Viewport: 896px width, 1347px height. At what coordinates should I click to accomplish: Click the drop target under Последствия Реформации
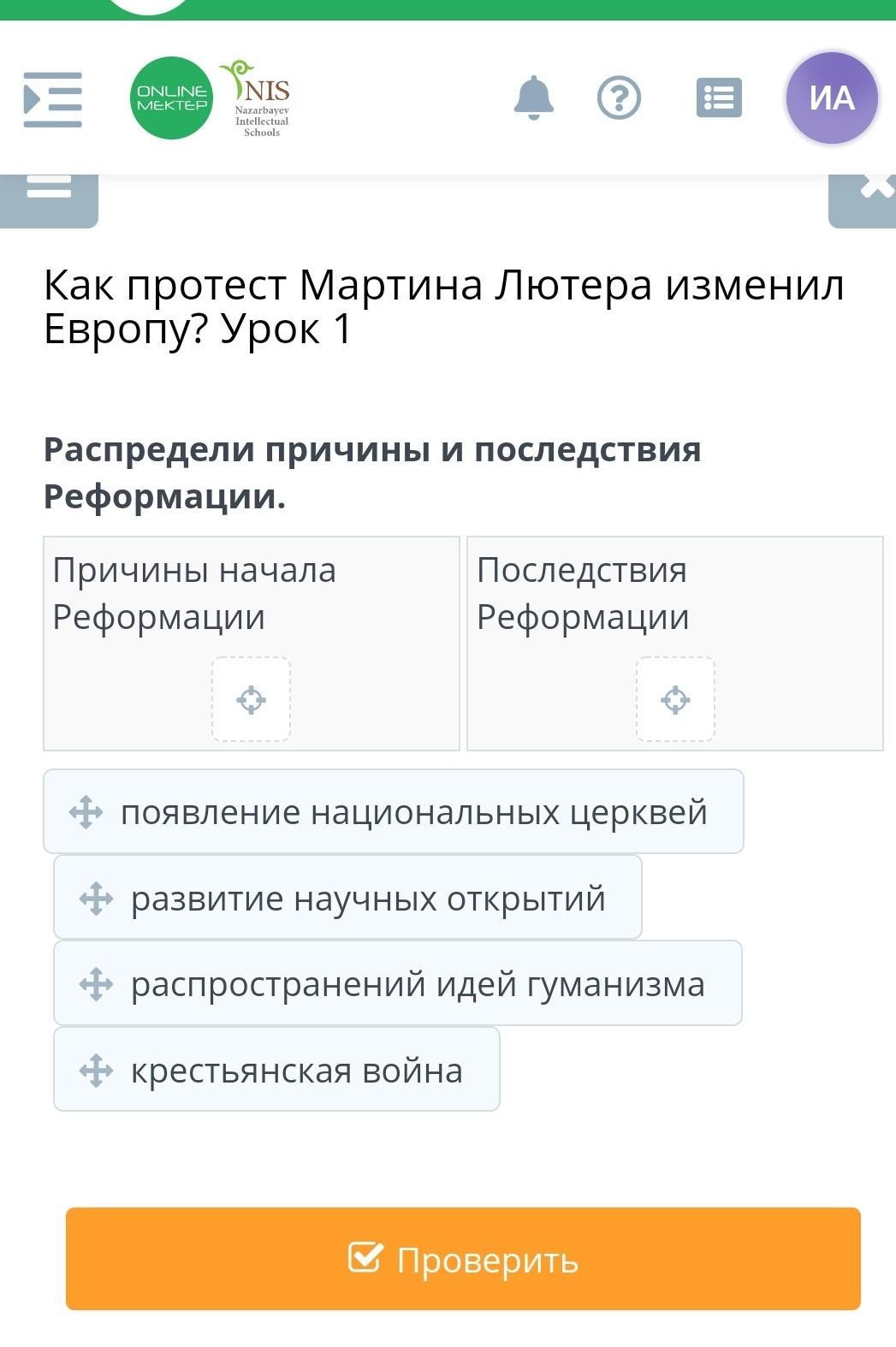click(x=675, y=699)
